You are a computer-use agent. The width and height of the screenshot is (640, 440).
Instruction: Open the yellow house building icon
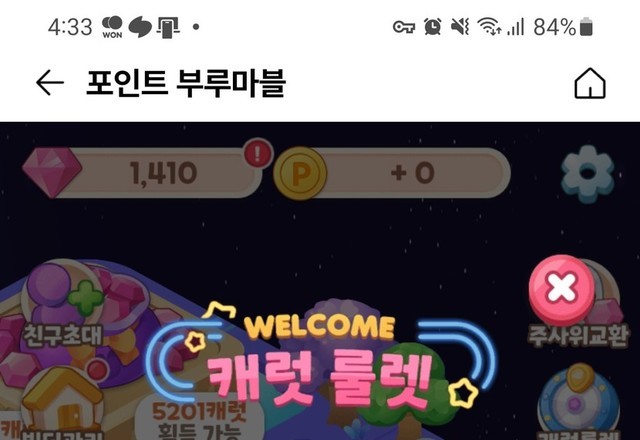62,400
